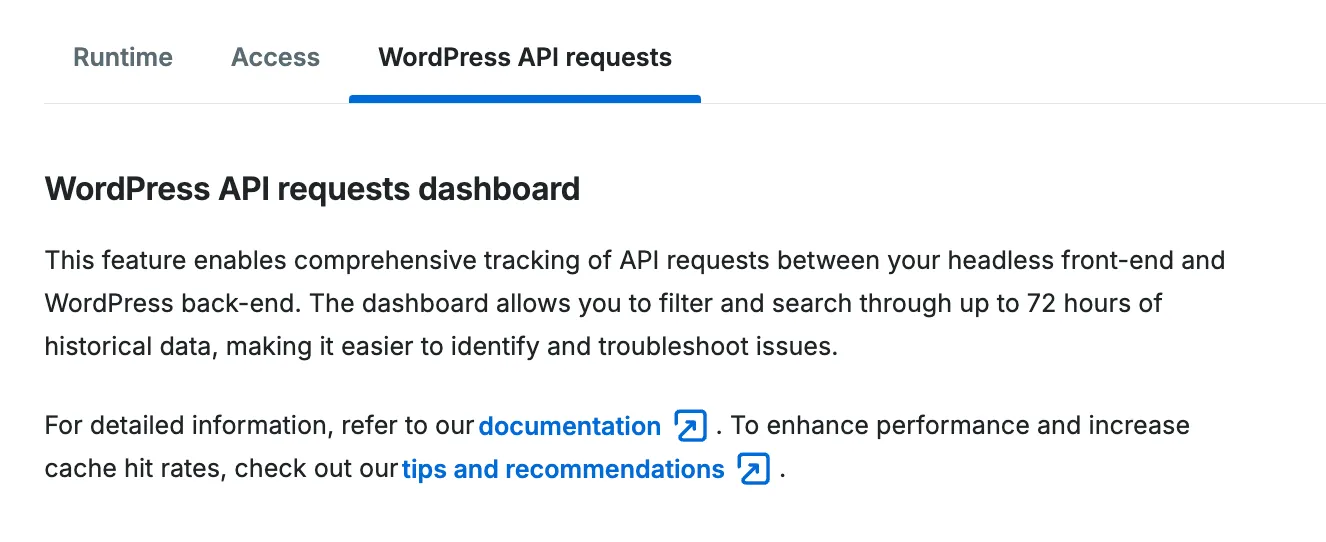
Task: Click the blue underline below the active tab
Action: [x=524, y=99]
